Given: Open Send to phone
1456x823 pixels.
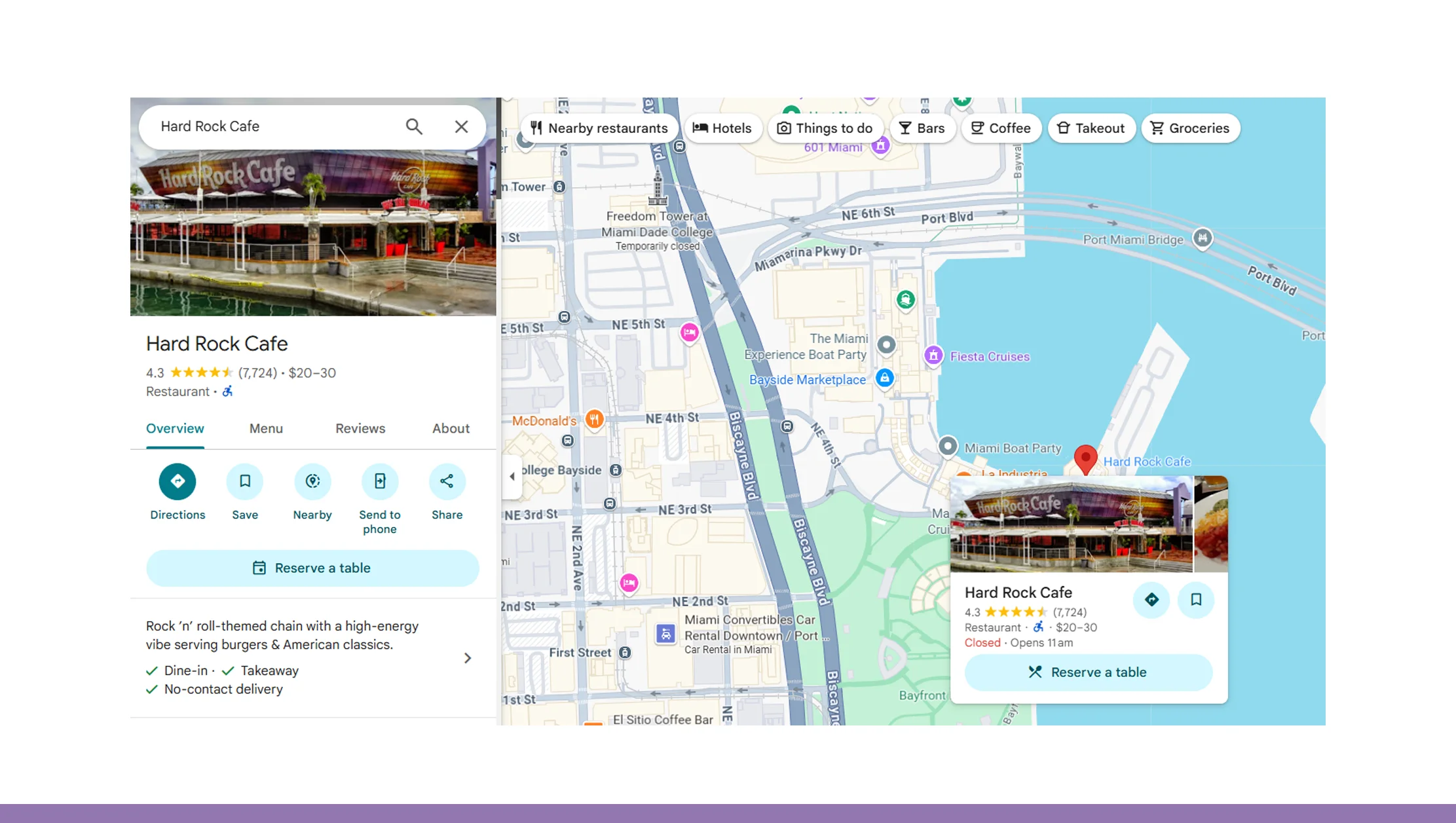Looking at the screenshot, I should point(380,481).
